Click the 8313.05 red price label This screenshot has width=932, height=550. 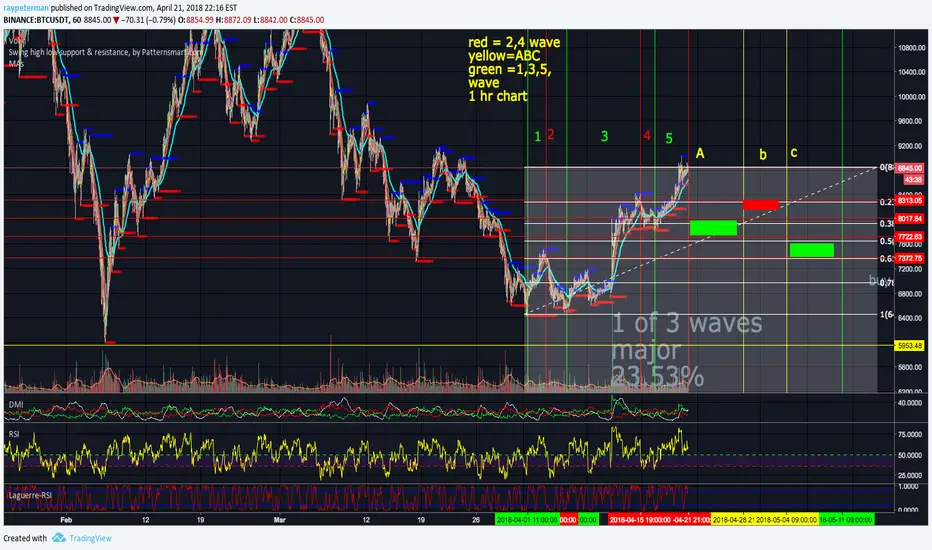[x=909, y=201]
